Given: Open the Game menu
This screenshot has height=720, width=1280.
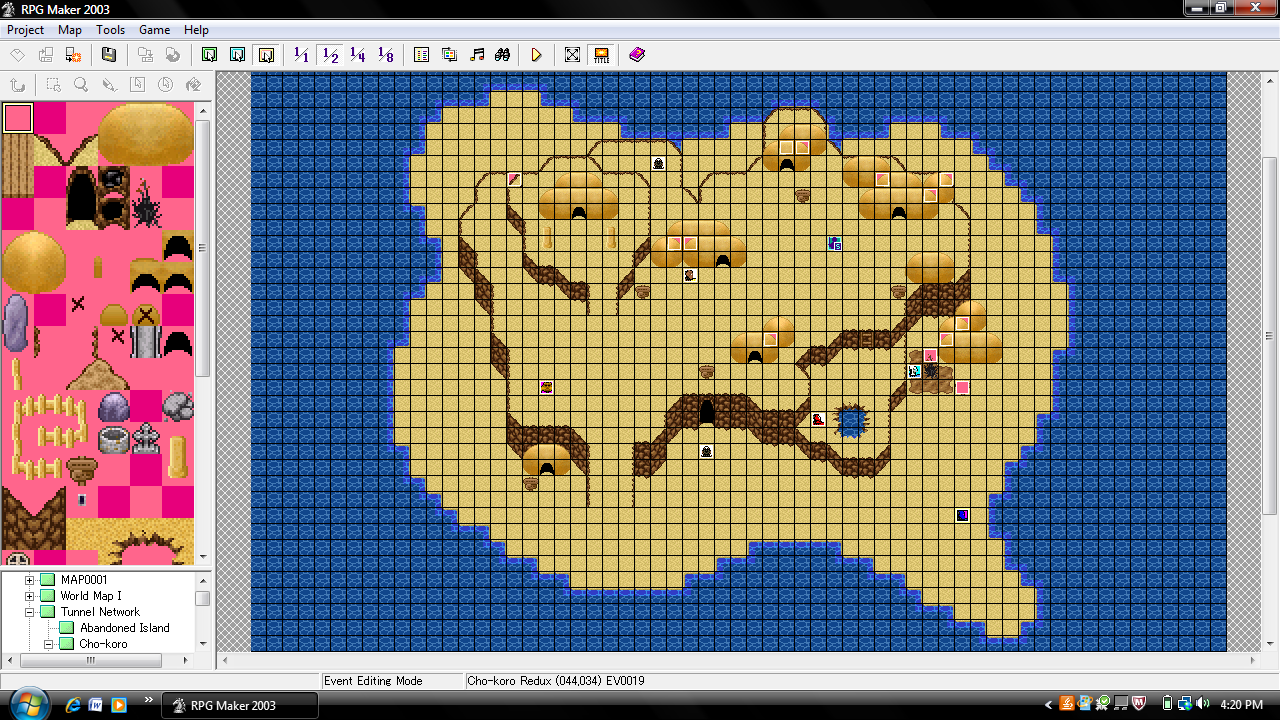Looking at the screenshot, I should coord(155,30).
